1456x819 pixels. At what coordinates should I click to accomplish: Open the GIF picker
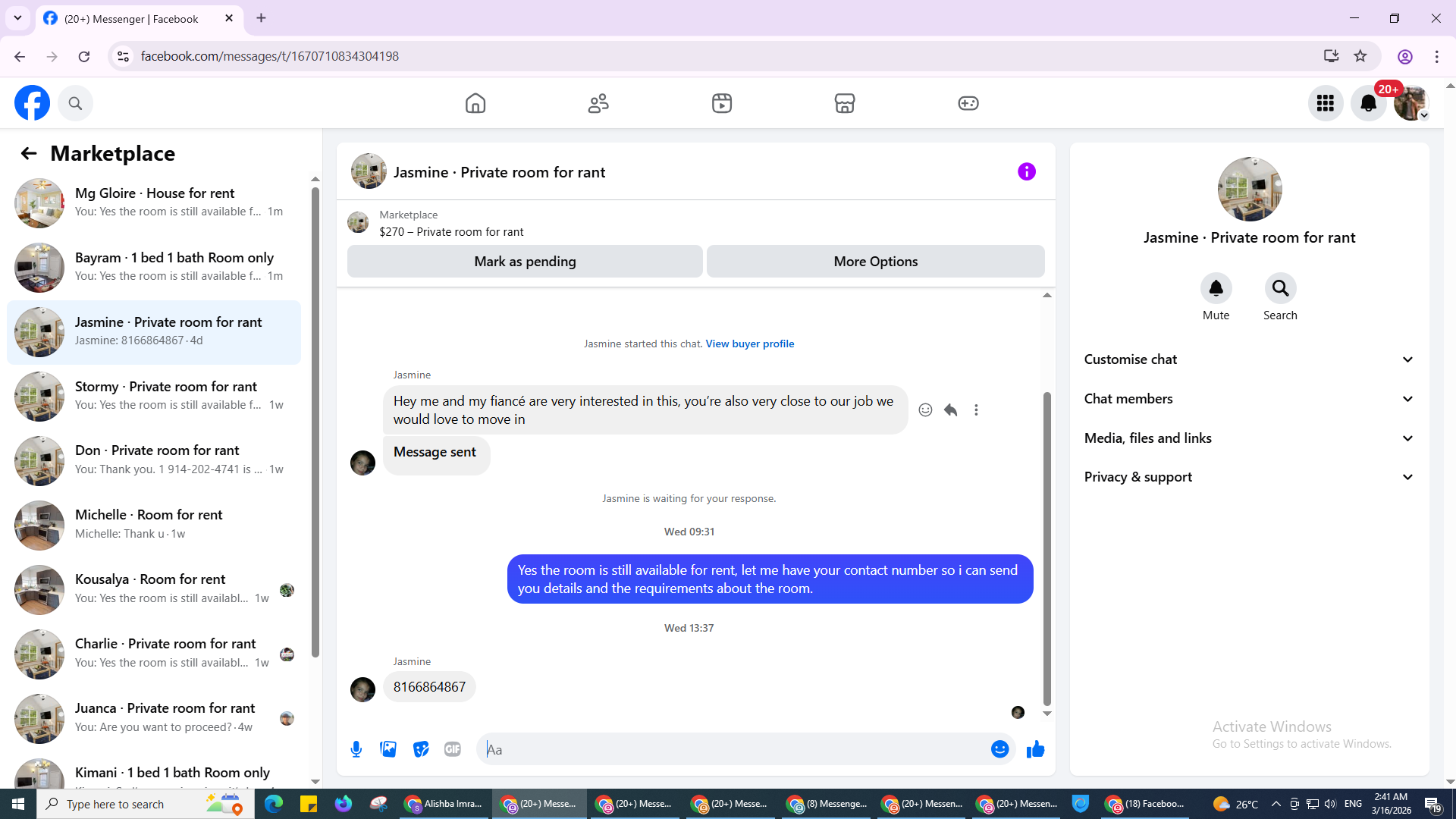453,749
